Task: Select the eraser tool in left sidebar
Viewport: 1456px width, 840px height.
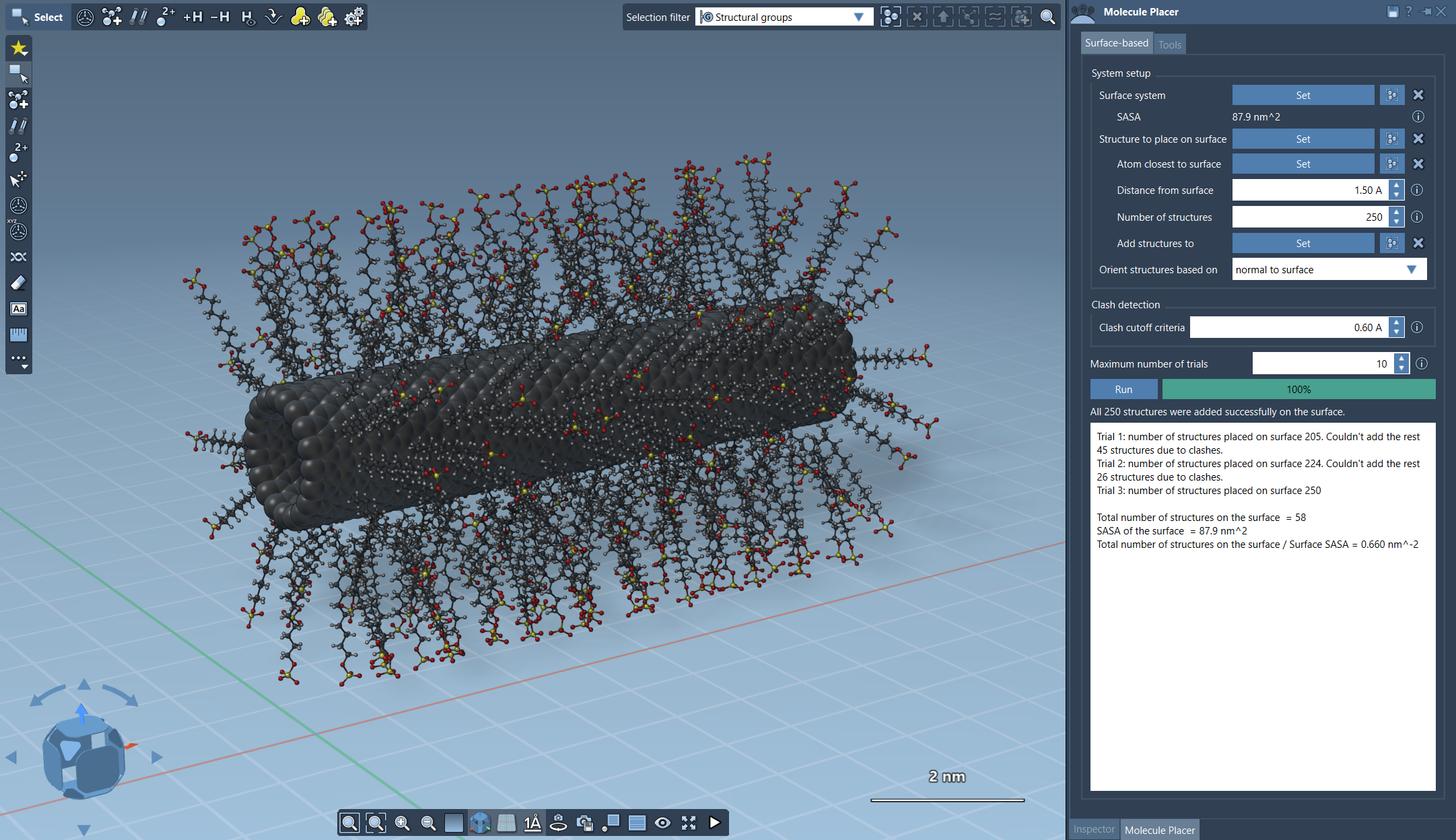Action: [x=18, y=283]
